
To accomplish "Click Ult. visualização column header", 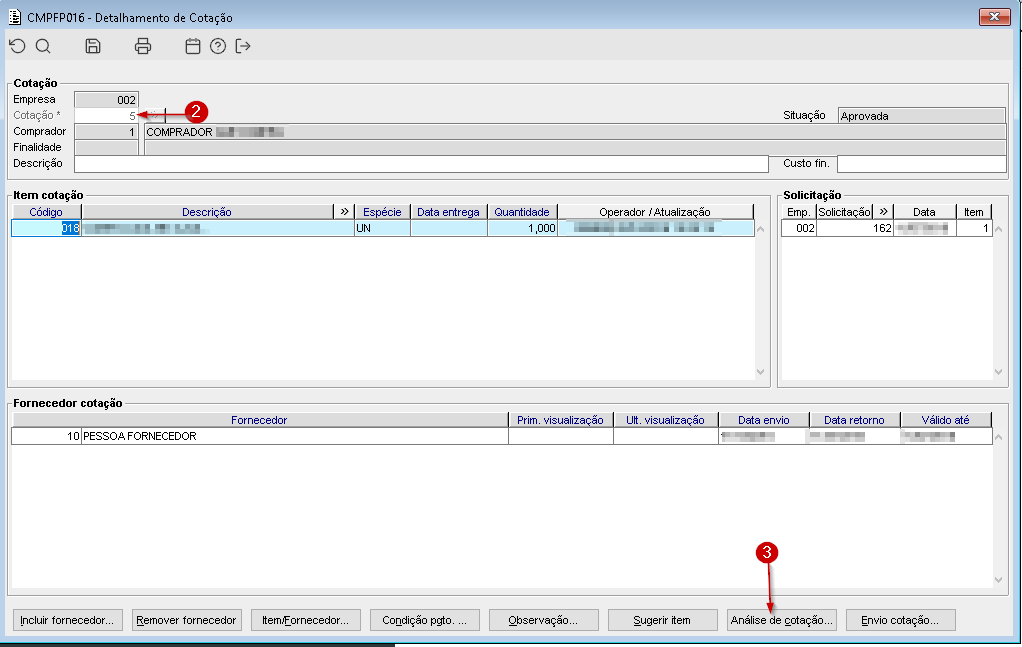I will pyautogui.click(x=665, y=420).
